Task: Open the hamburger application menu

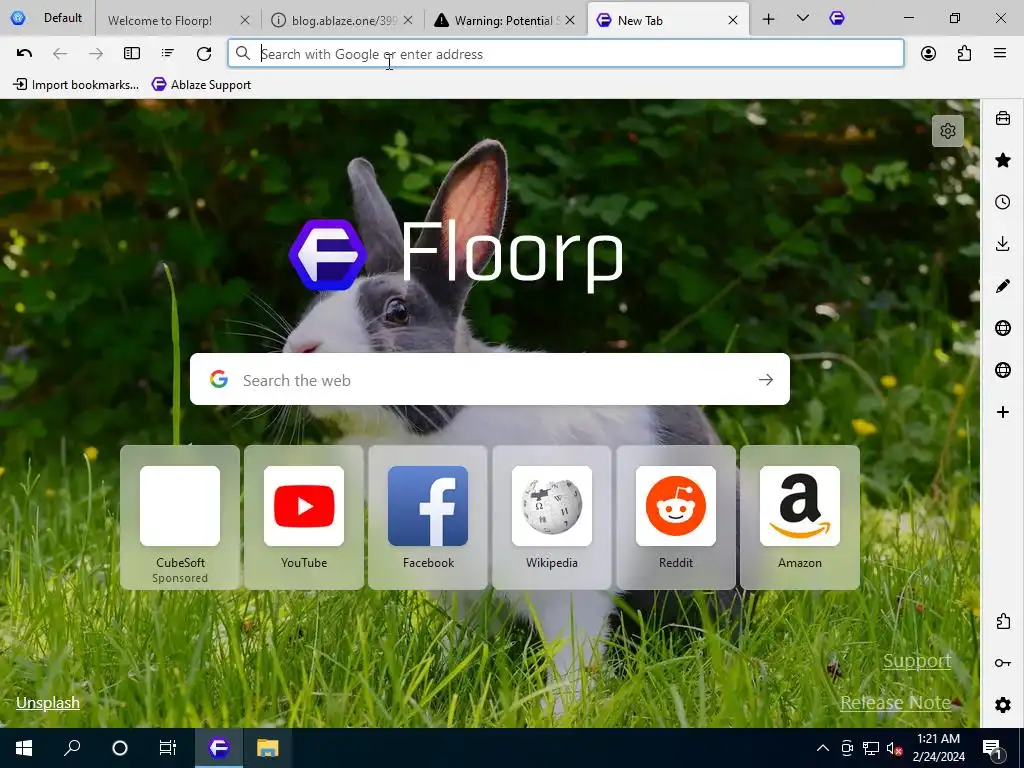Action: [x=1000, y=54]
